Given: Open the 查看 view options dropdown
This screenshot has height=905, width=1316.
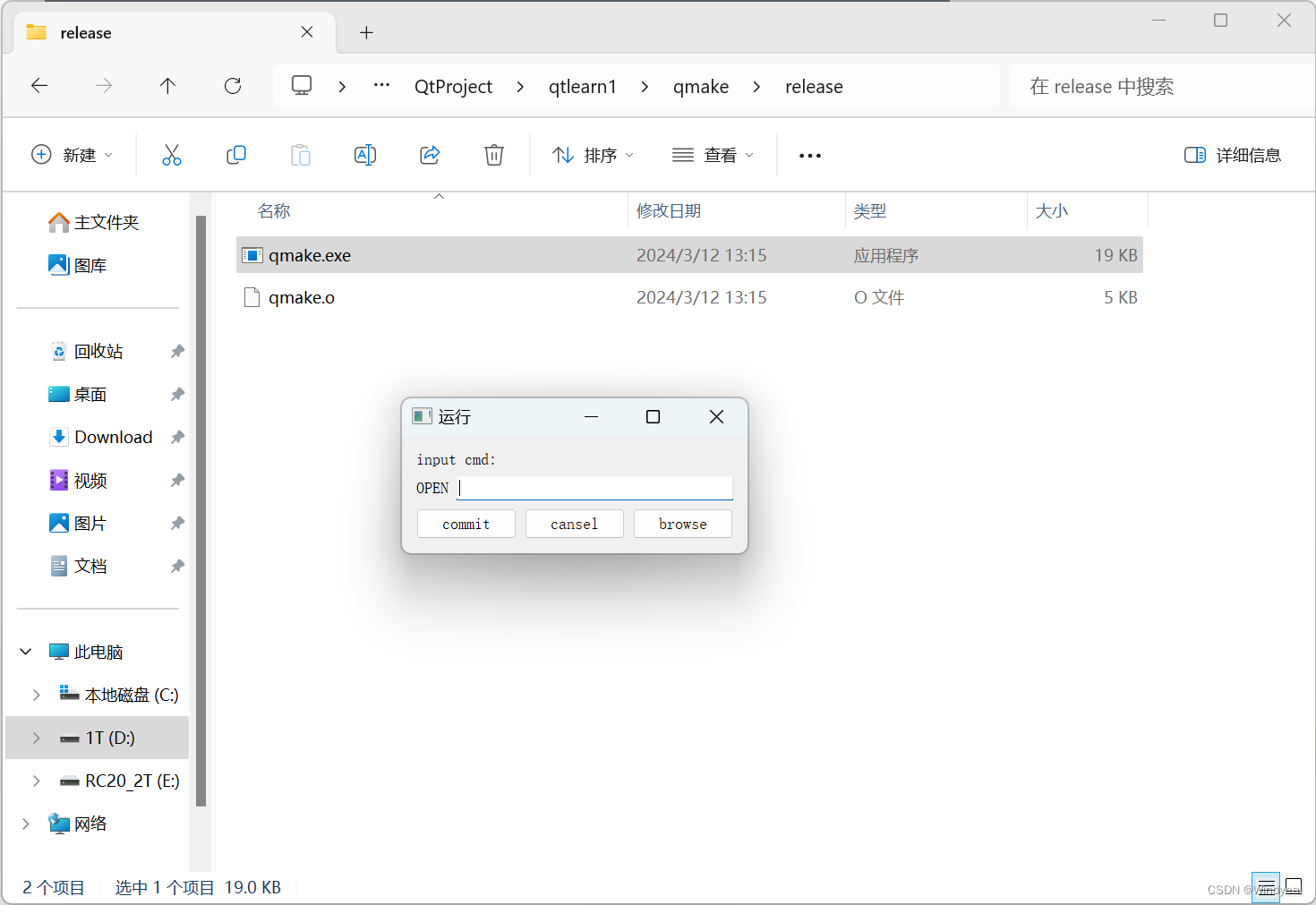Looking at the screenshot, I should click(x=713, y=154).
